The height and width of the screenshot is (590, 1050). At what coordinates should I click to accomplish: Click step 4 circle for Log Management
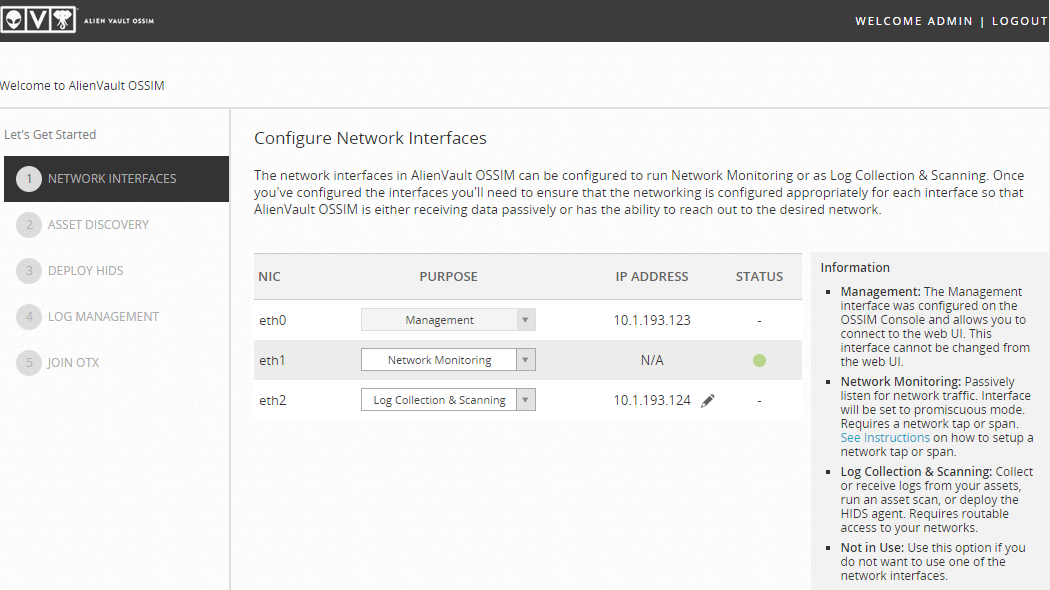point(29,317)
